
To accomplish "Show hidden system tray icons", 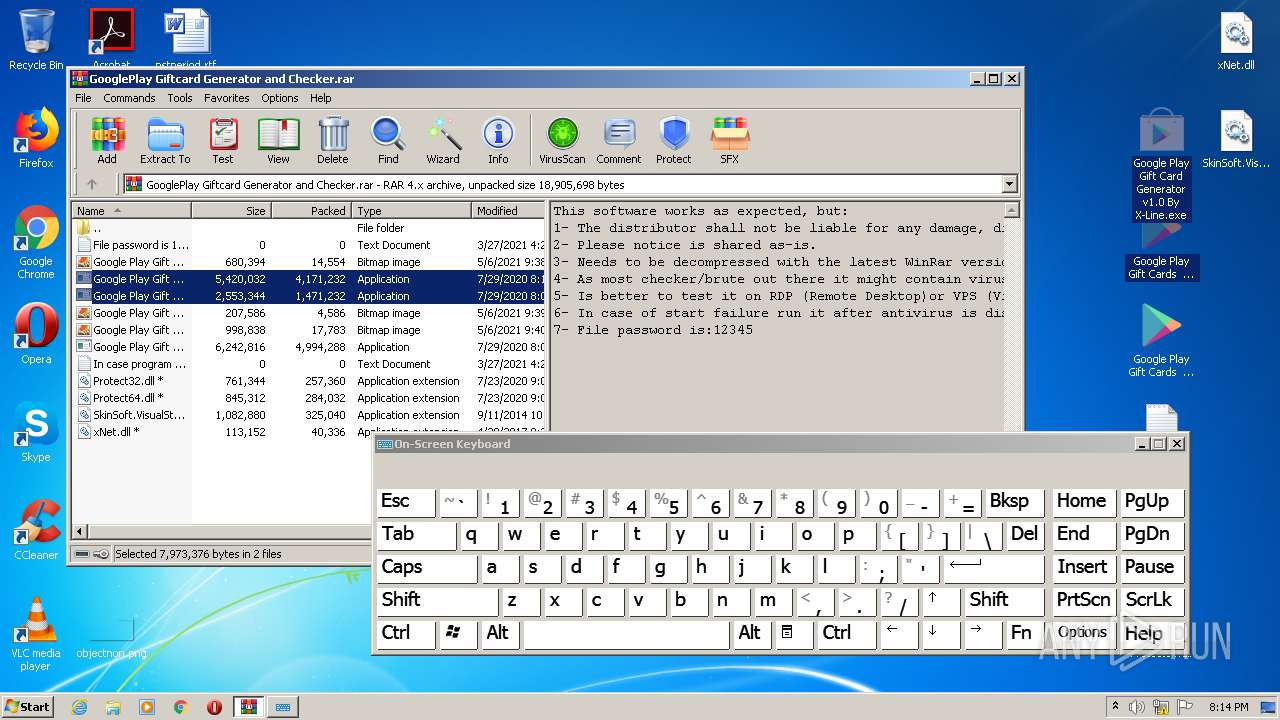I will pyautogui.click(x=1114, y=707).
